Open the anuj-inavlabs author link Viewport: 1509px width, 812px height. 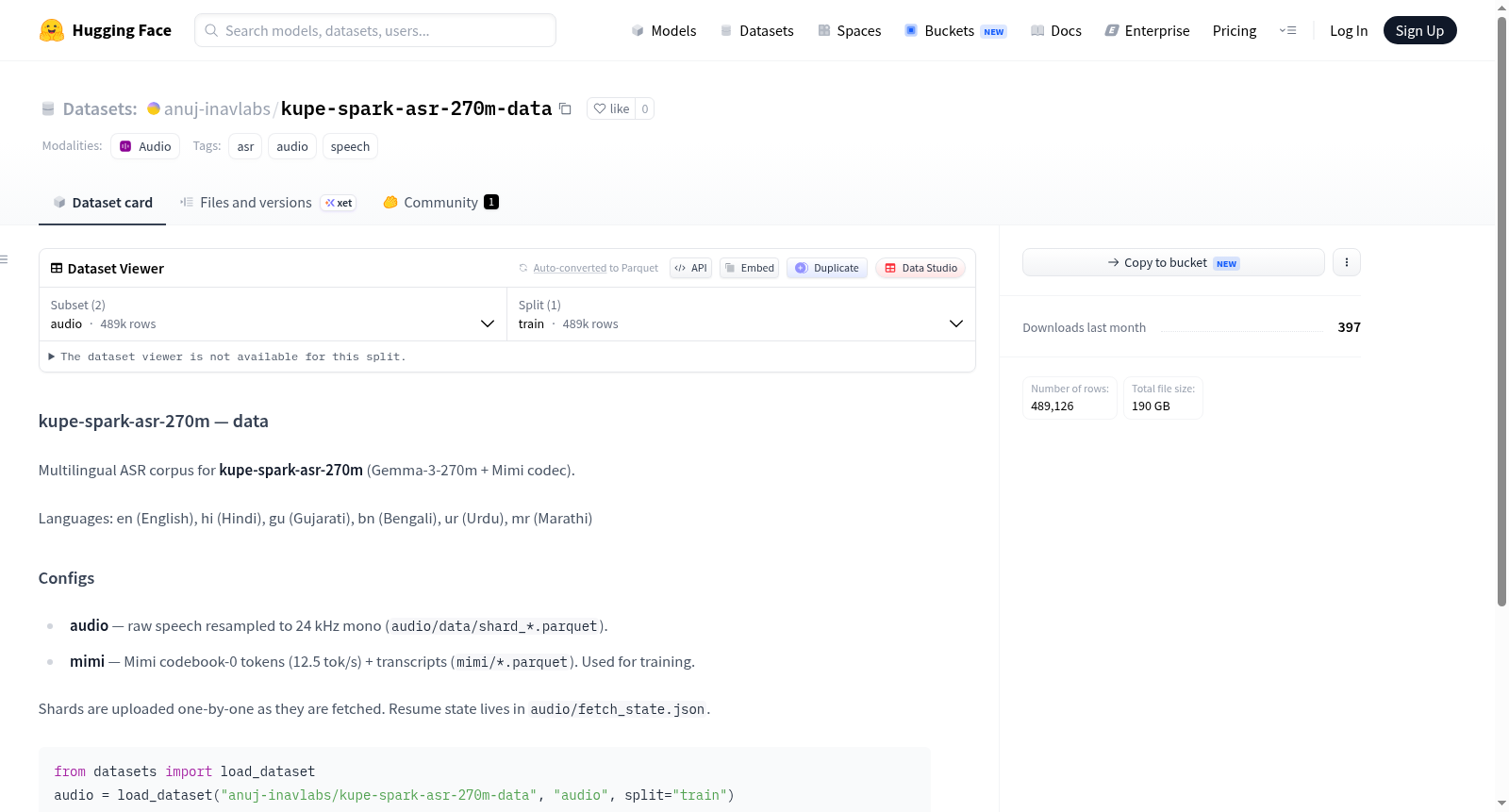pyautogui.click(x=217, y=108)
